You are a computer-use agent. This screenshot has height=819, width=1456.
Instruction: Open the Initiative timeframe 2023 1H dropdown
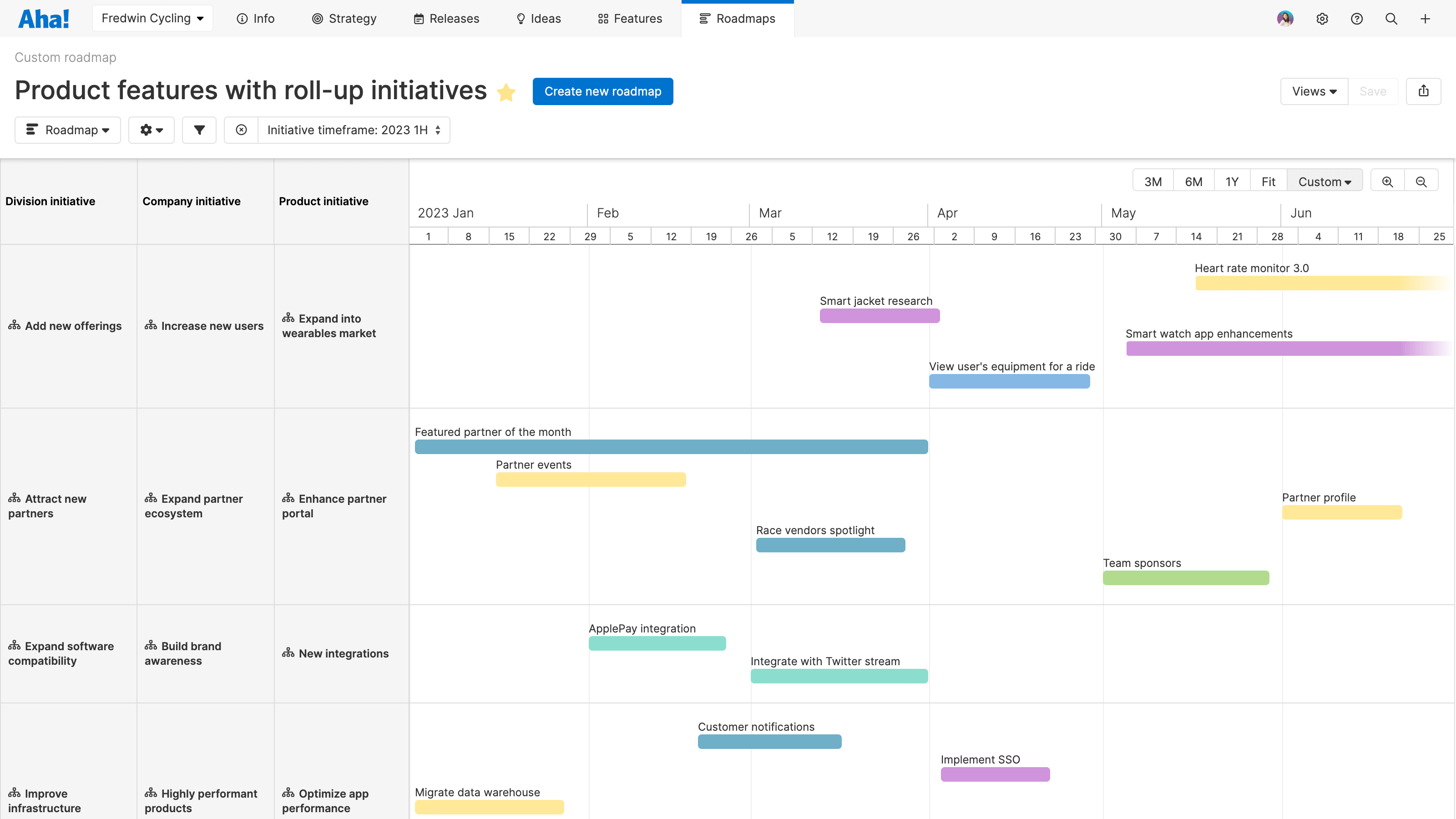pos(353,129)
